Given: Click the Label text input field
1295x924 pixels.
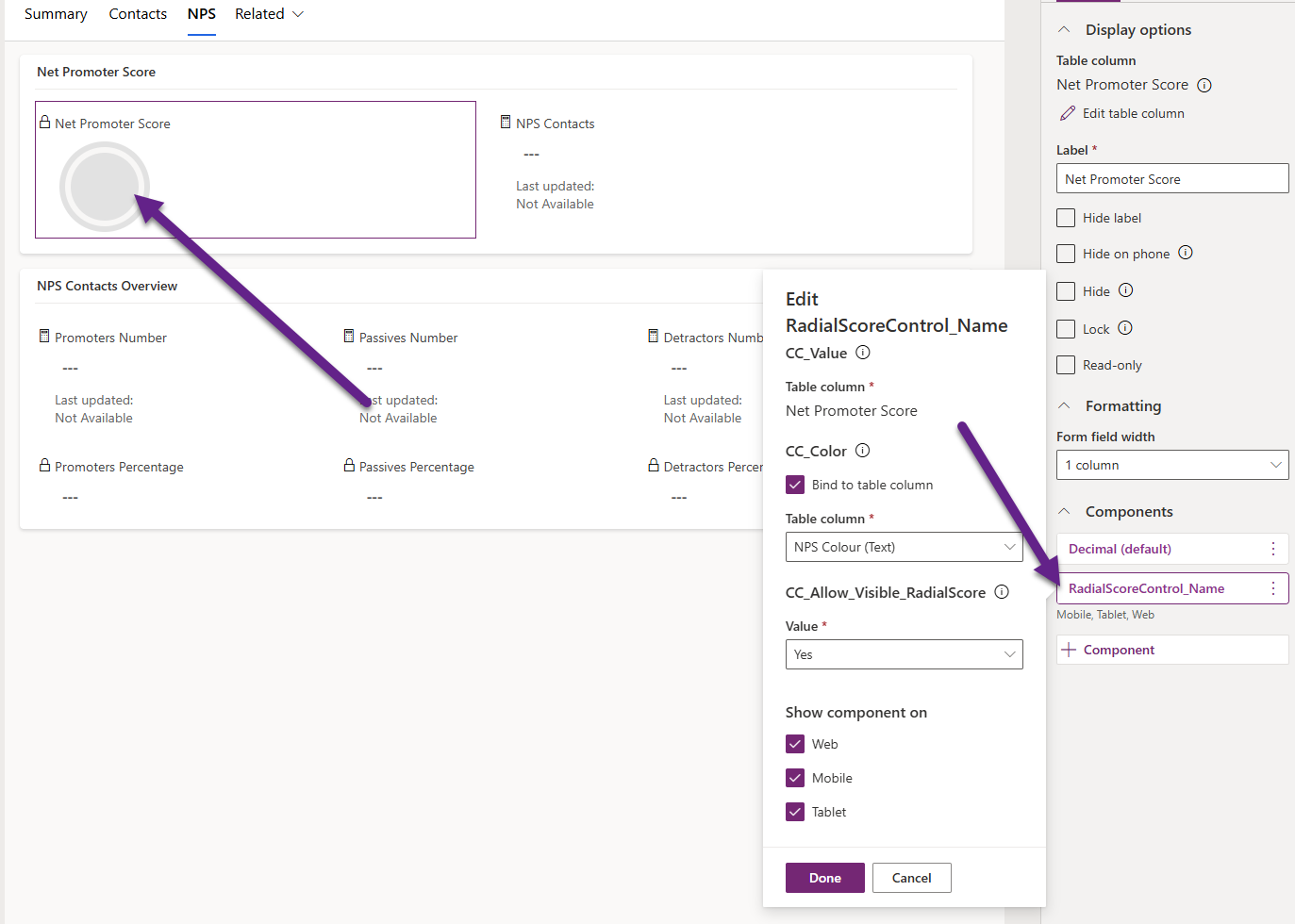Looking at the screenshot, I should pyautogui.click(x=1171, y=179).
